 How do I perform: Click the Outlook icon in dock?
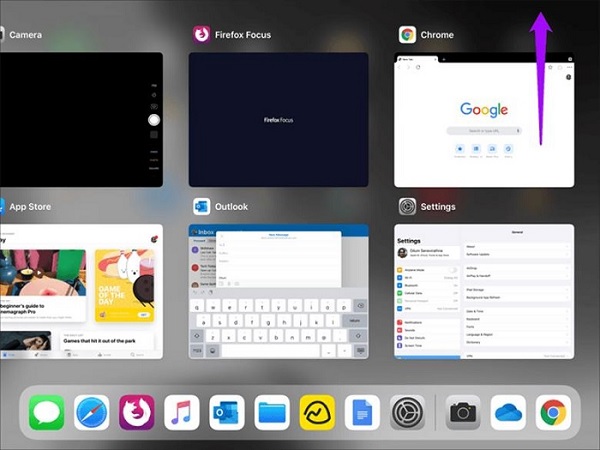(x=227, y=412)
